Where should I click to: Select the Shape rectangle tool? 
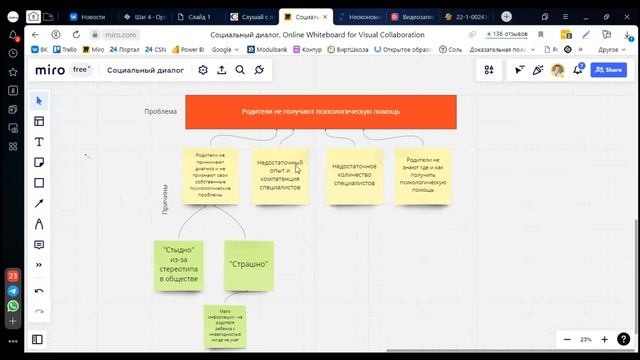point(39,182)
